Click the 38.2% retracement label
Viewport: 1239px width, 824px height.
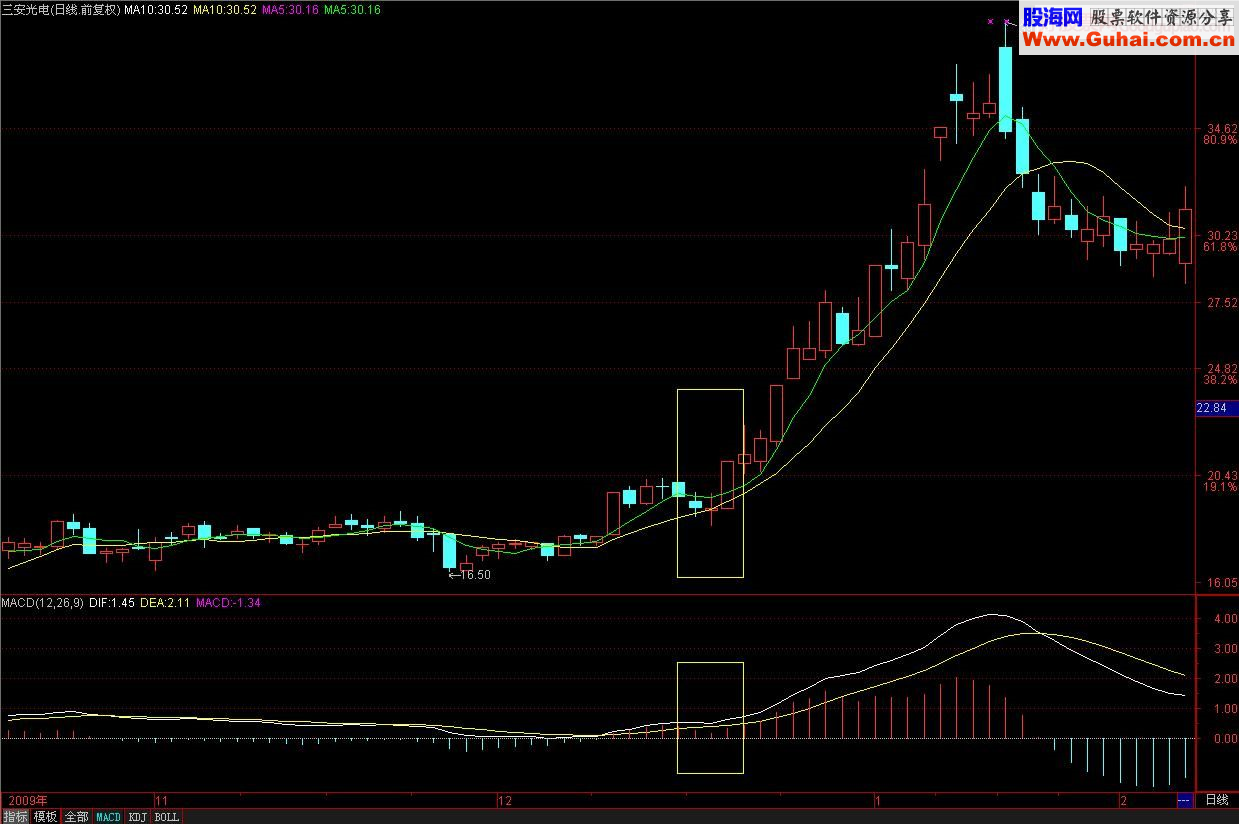(x=1220, y=380)
